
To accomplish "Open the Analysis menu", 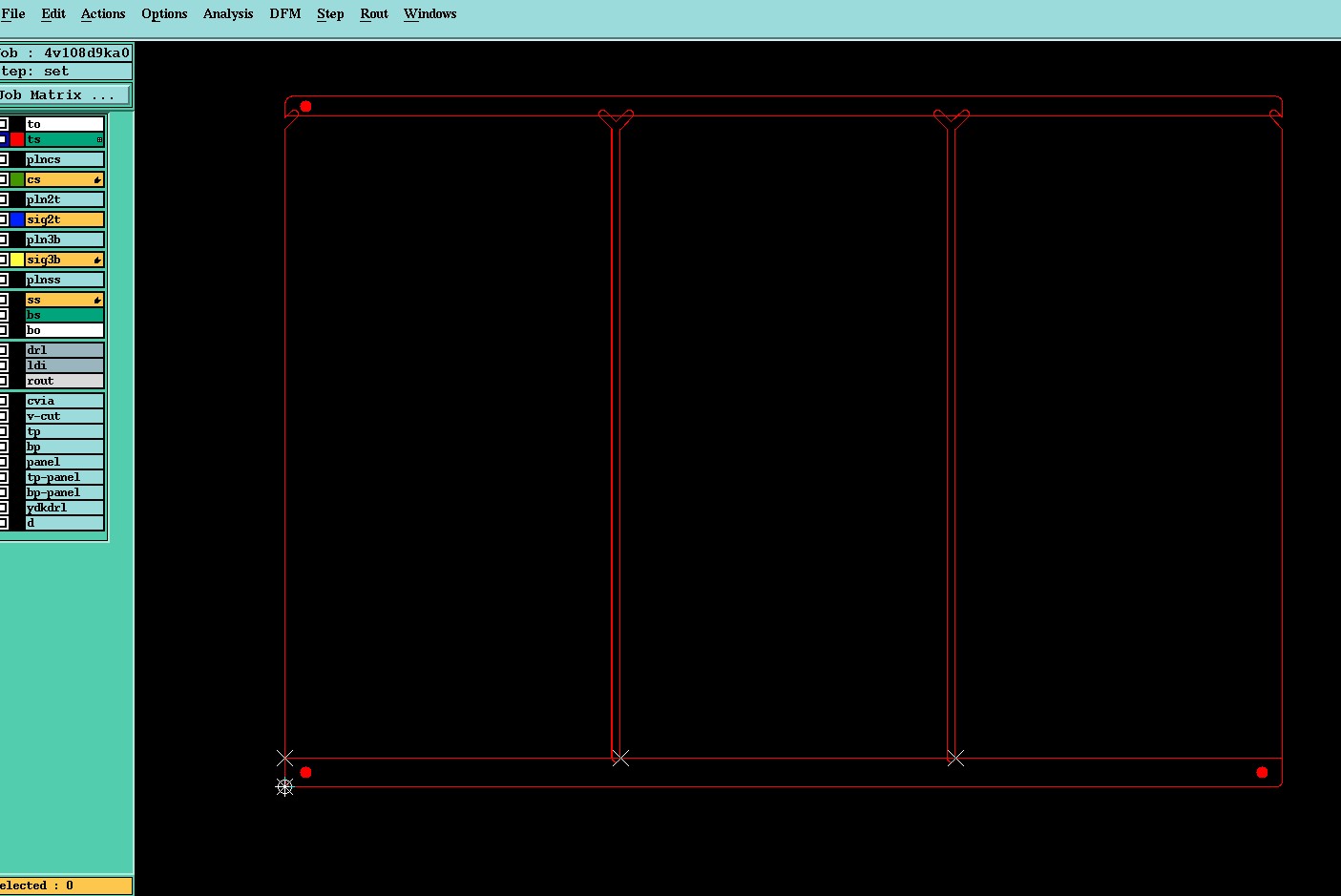I will [x=228, y=13].
